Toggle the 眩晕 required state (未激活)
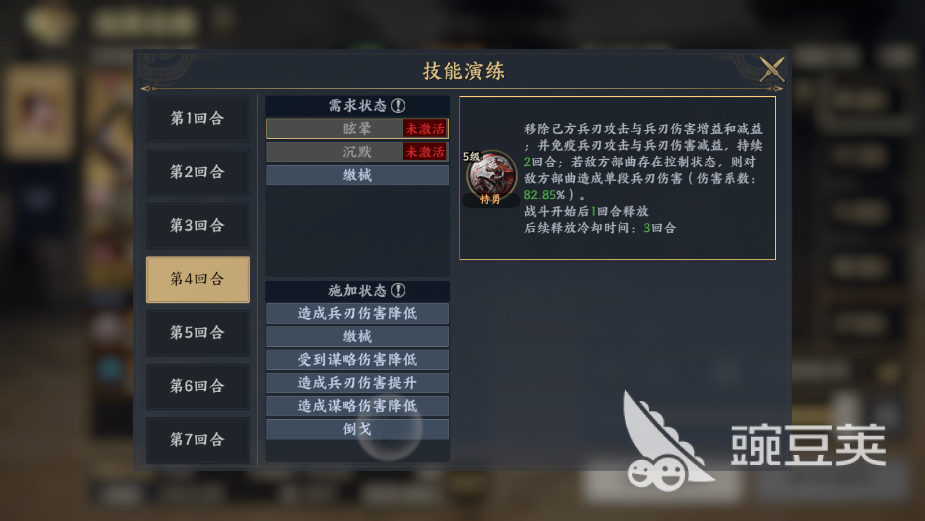This screenshot has width=925, height=521. point(357,129)
